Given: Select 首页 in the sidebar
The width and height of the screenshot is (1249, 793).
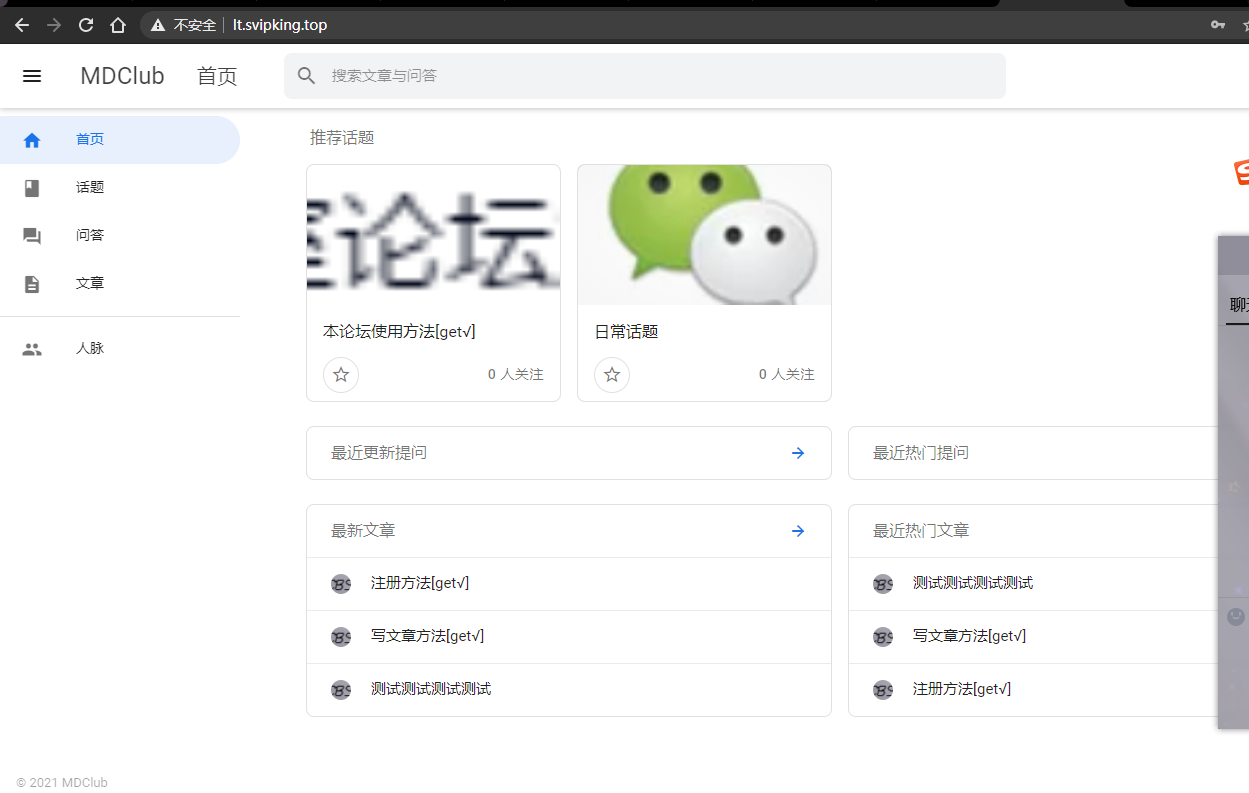Looking at the screenshot, I should coord(120,140).
